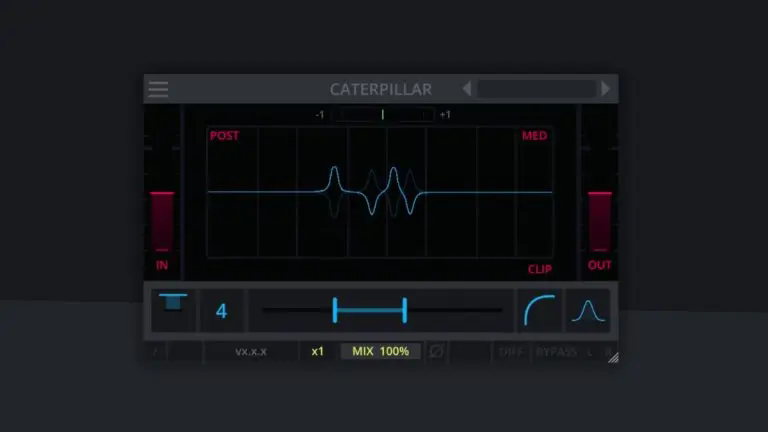Toggle the BYPASS button
768x432 pixels.
point(556,352)
